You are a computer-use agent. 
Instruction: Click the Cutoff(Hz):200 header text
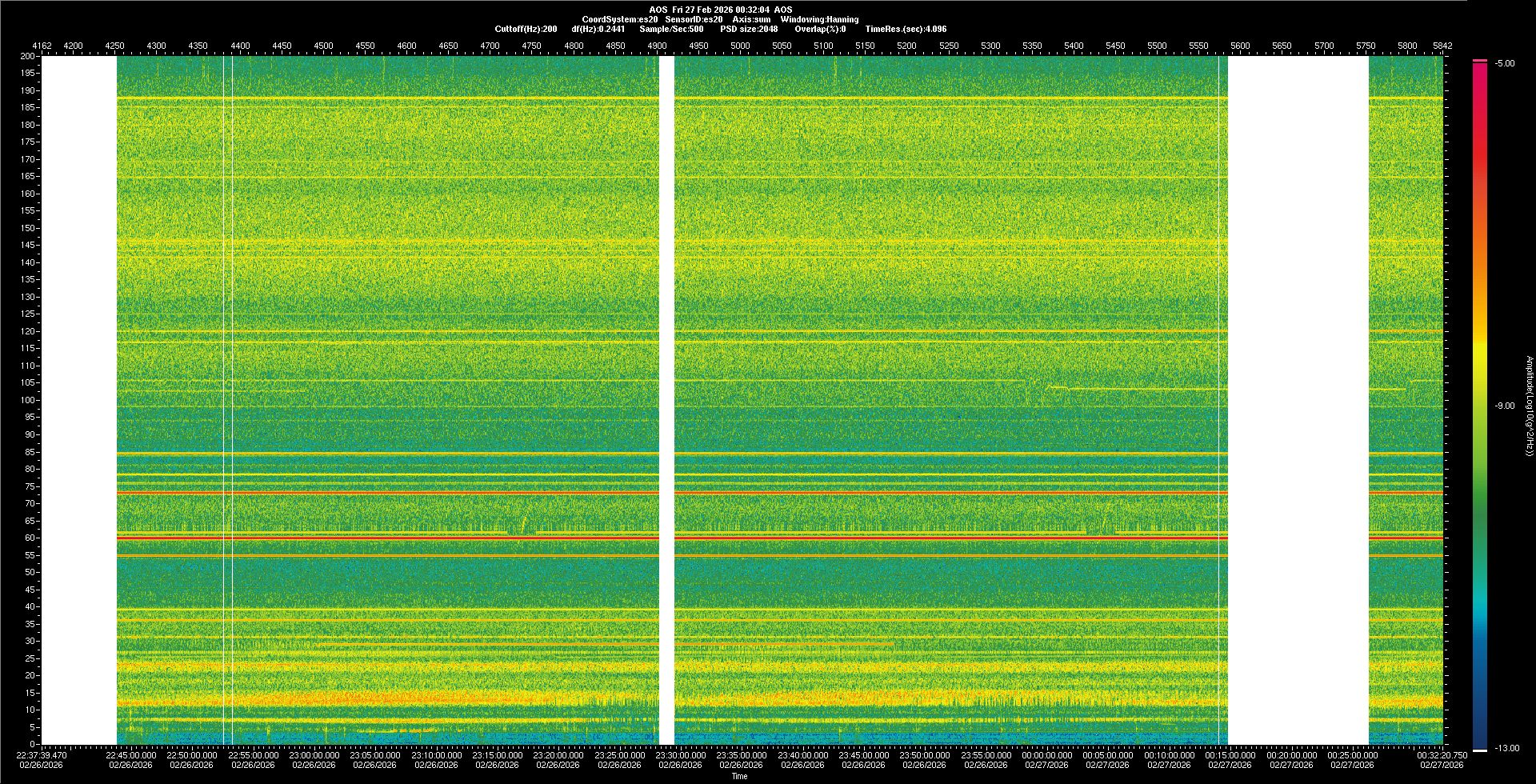[x=526, y=30]
